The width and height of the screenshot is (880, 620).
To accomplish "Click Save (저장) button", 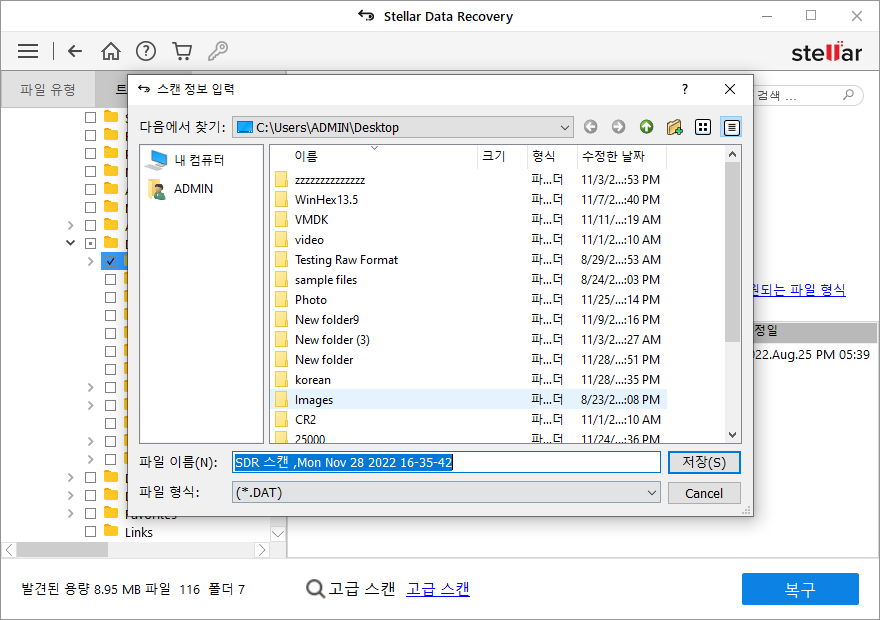I will 704,462.
